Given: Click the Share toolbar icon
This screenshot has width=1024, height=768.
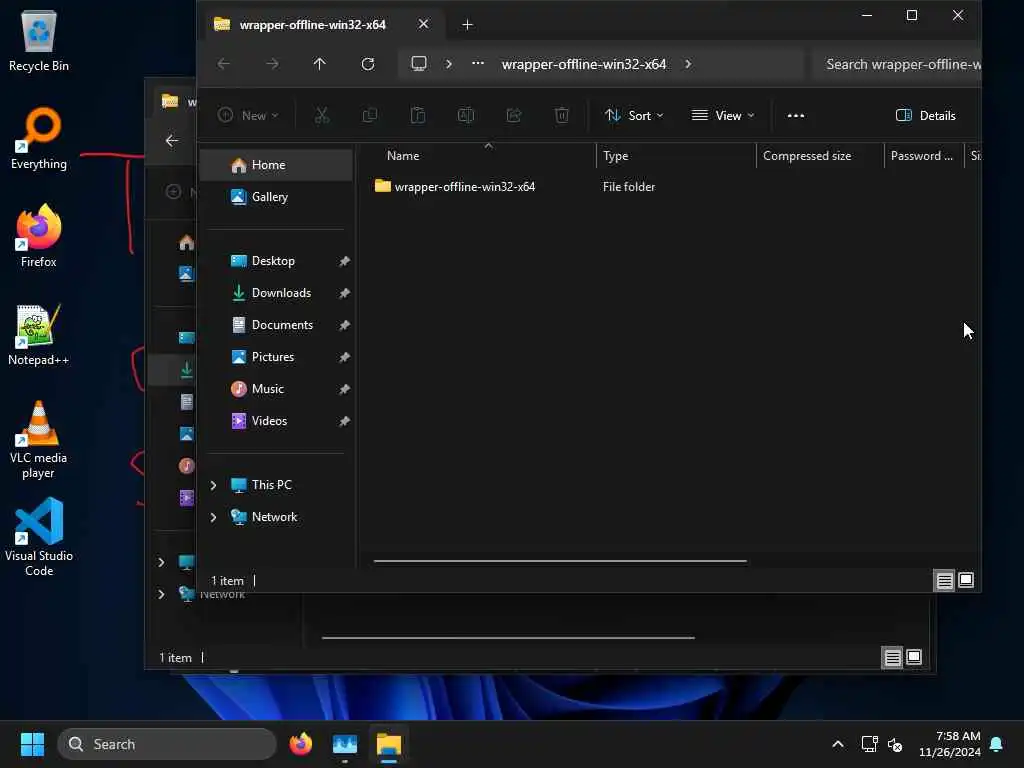Looking at the screenshot, I should [x=514, y=116].
